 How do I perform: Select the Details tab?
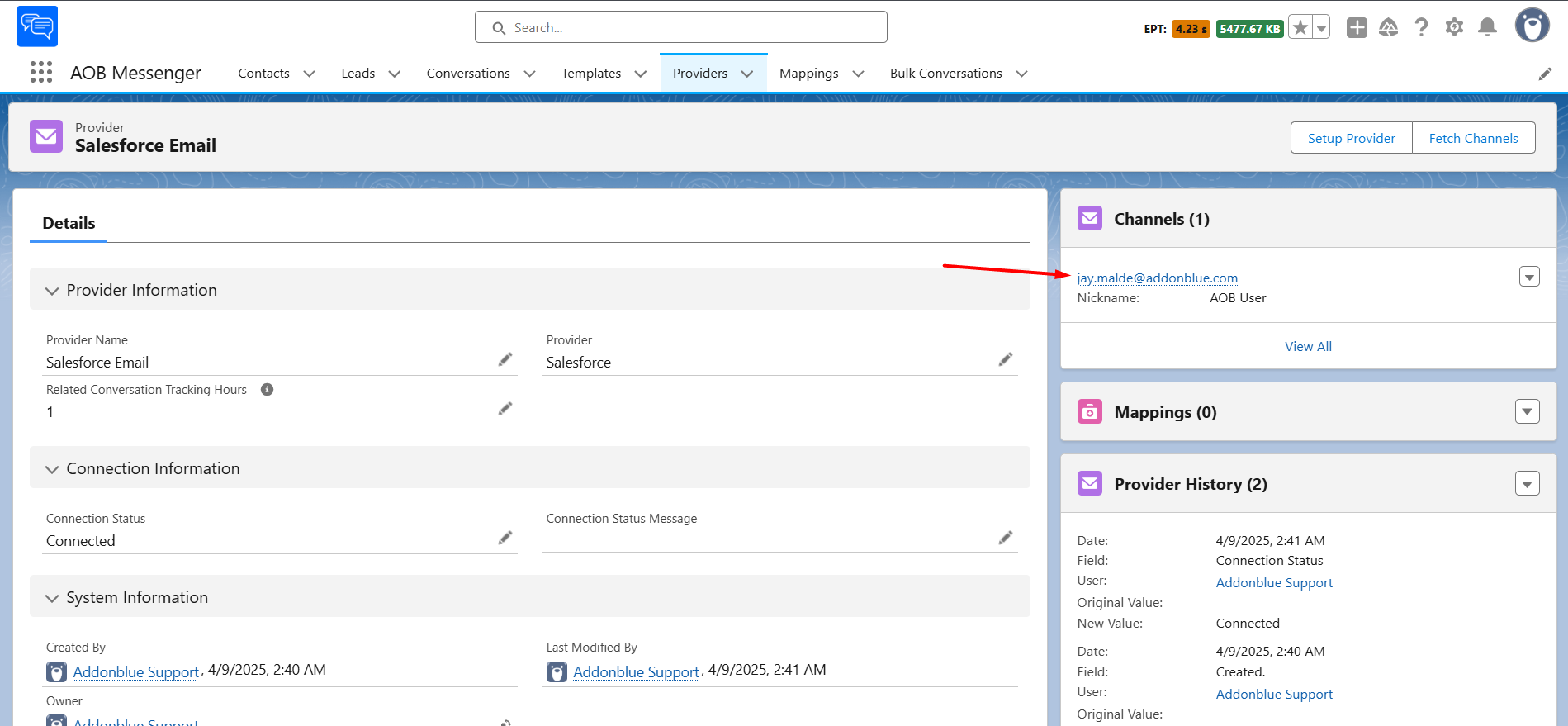[69, 223]
